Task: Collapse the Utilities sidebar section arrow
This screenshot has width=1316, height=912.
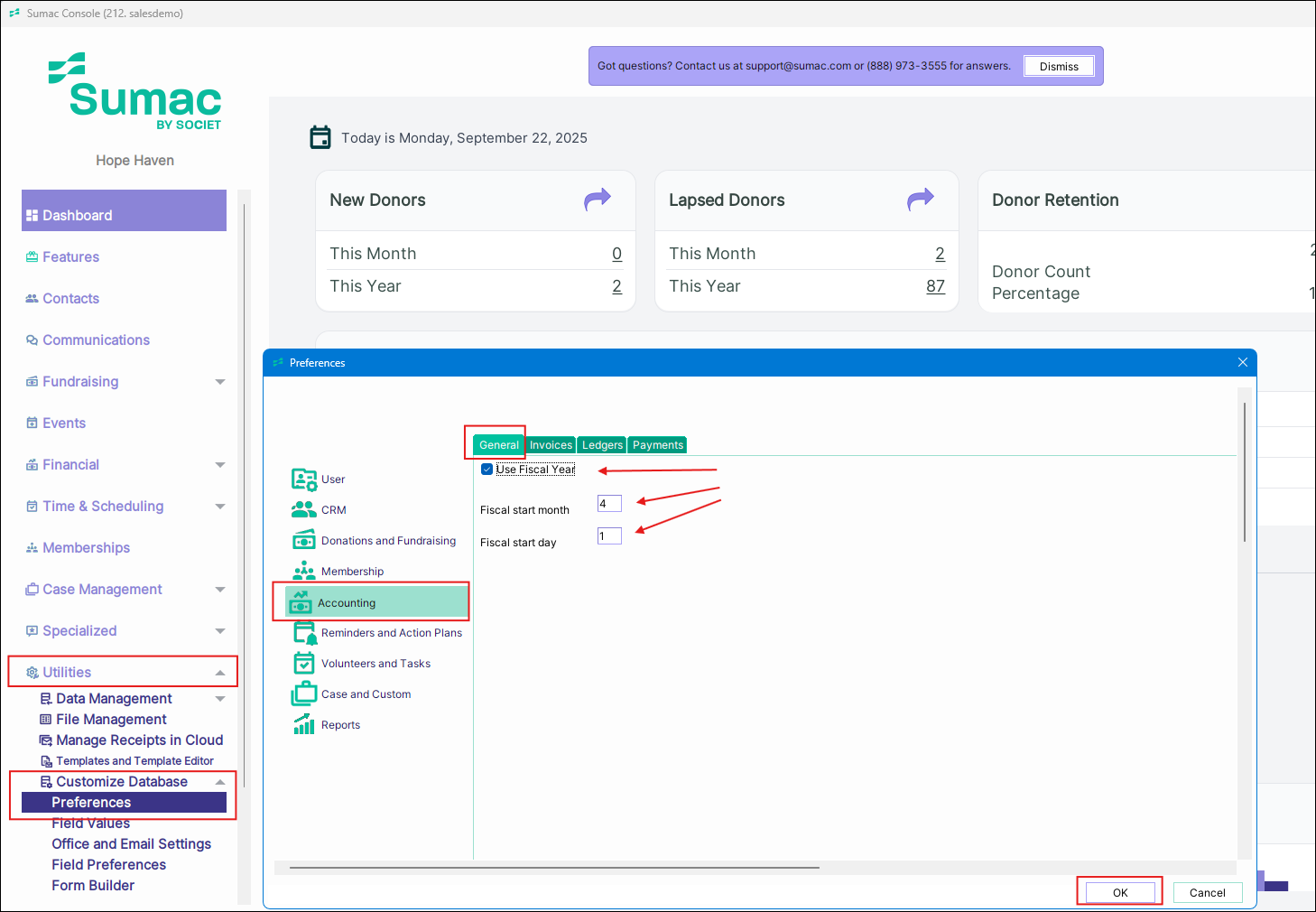Action: pos(220,673)
